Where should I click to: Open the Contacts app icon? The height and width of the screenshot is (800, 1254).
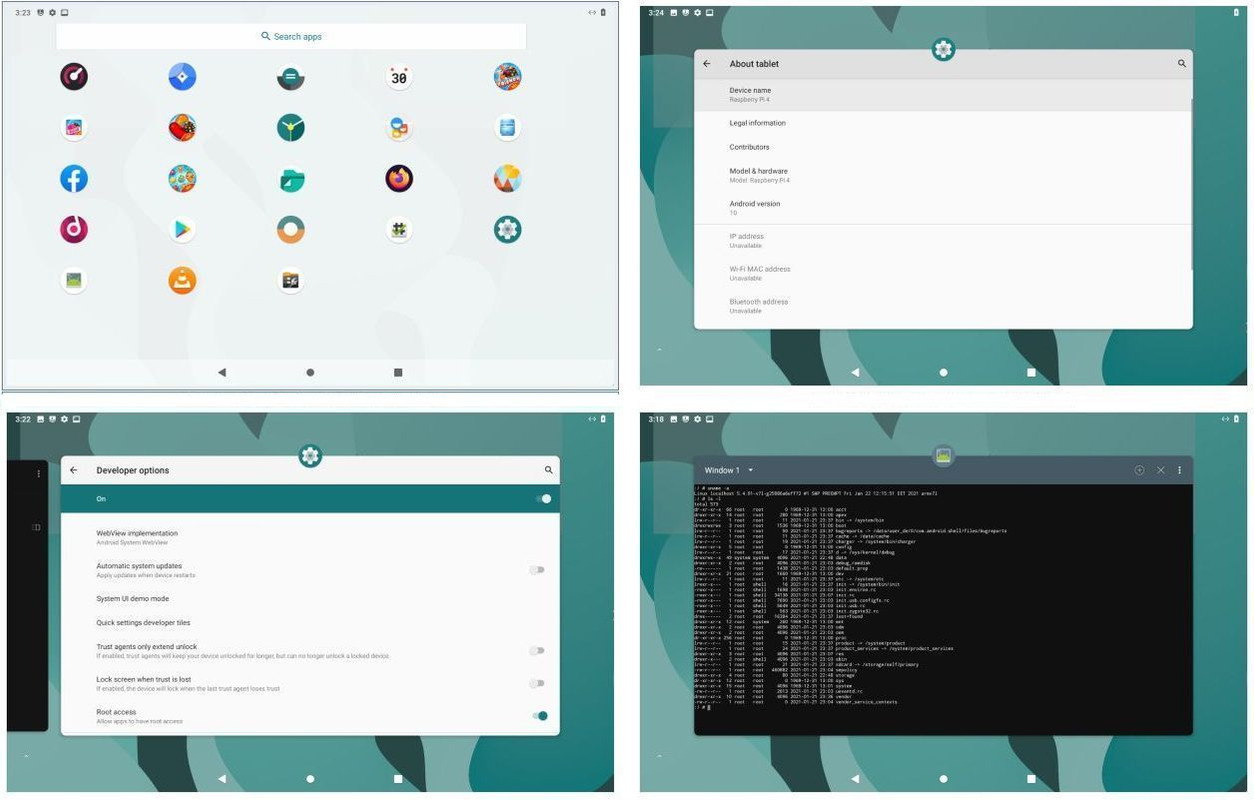coord(399,127)
